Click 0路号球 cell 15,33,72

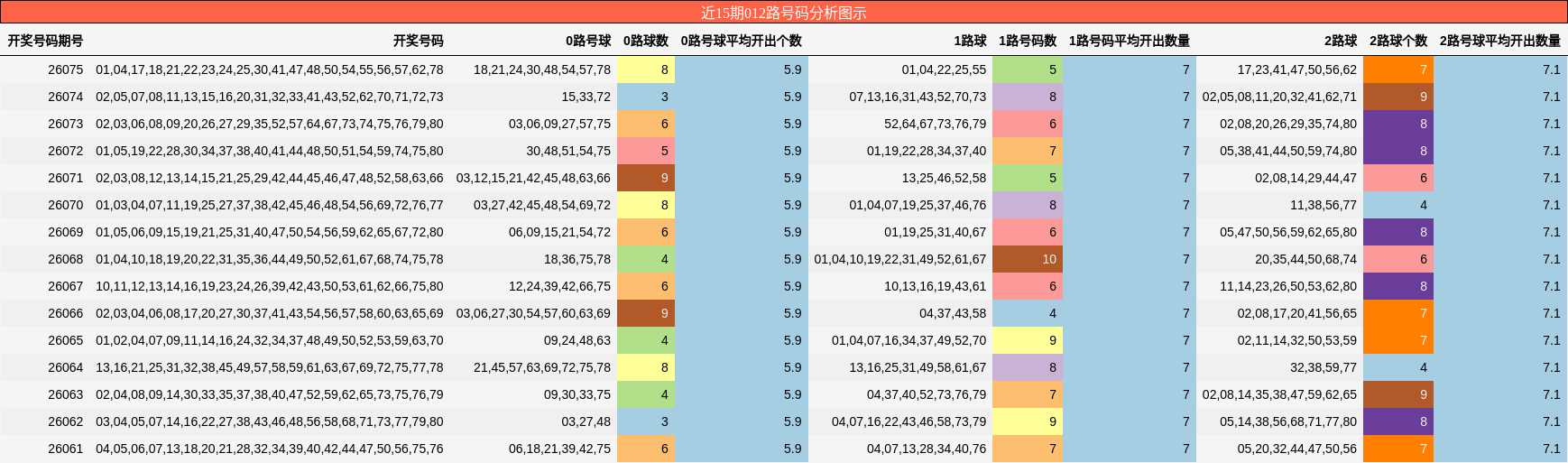pyautogui.click(x=586, y=97)
